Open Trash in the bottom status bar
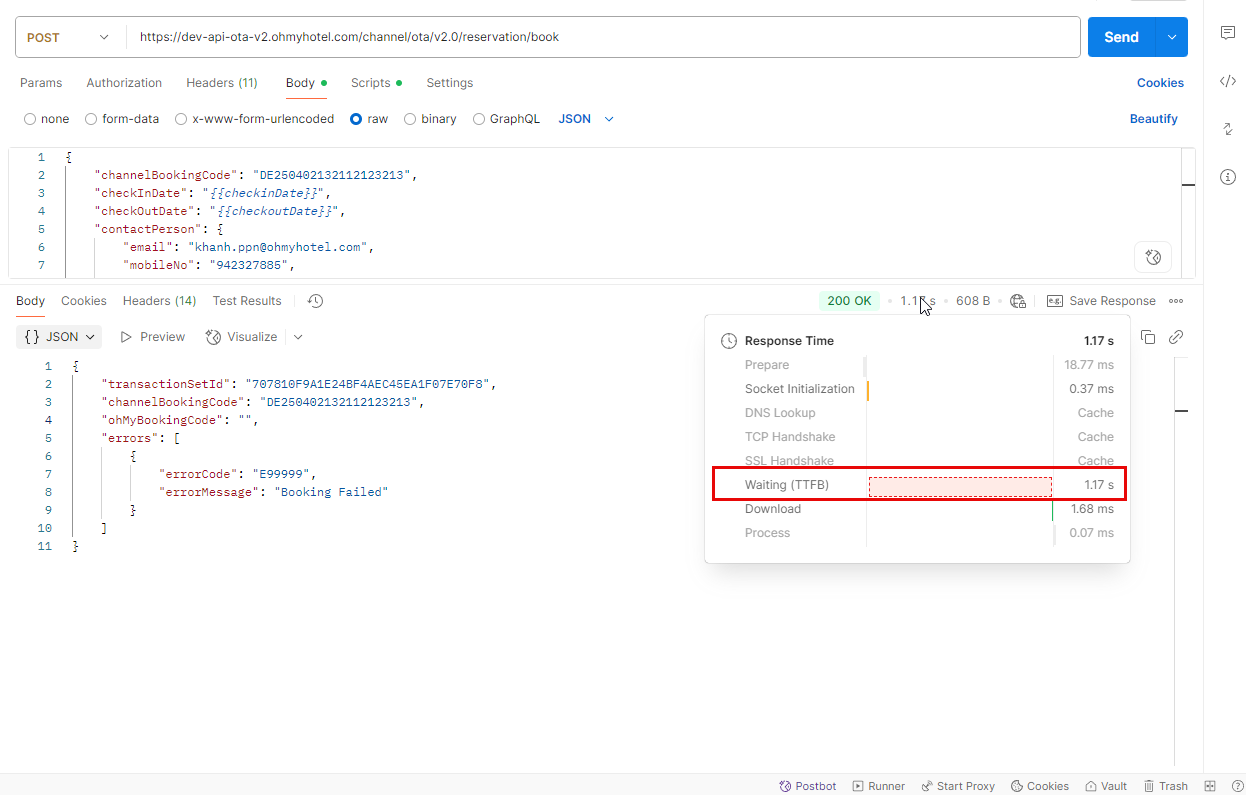1246x795 pixels. coord(1166,786)
